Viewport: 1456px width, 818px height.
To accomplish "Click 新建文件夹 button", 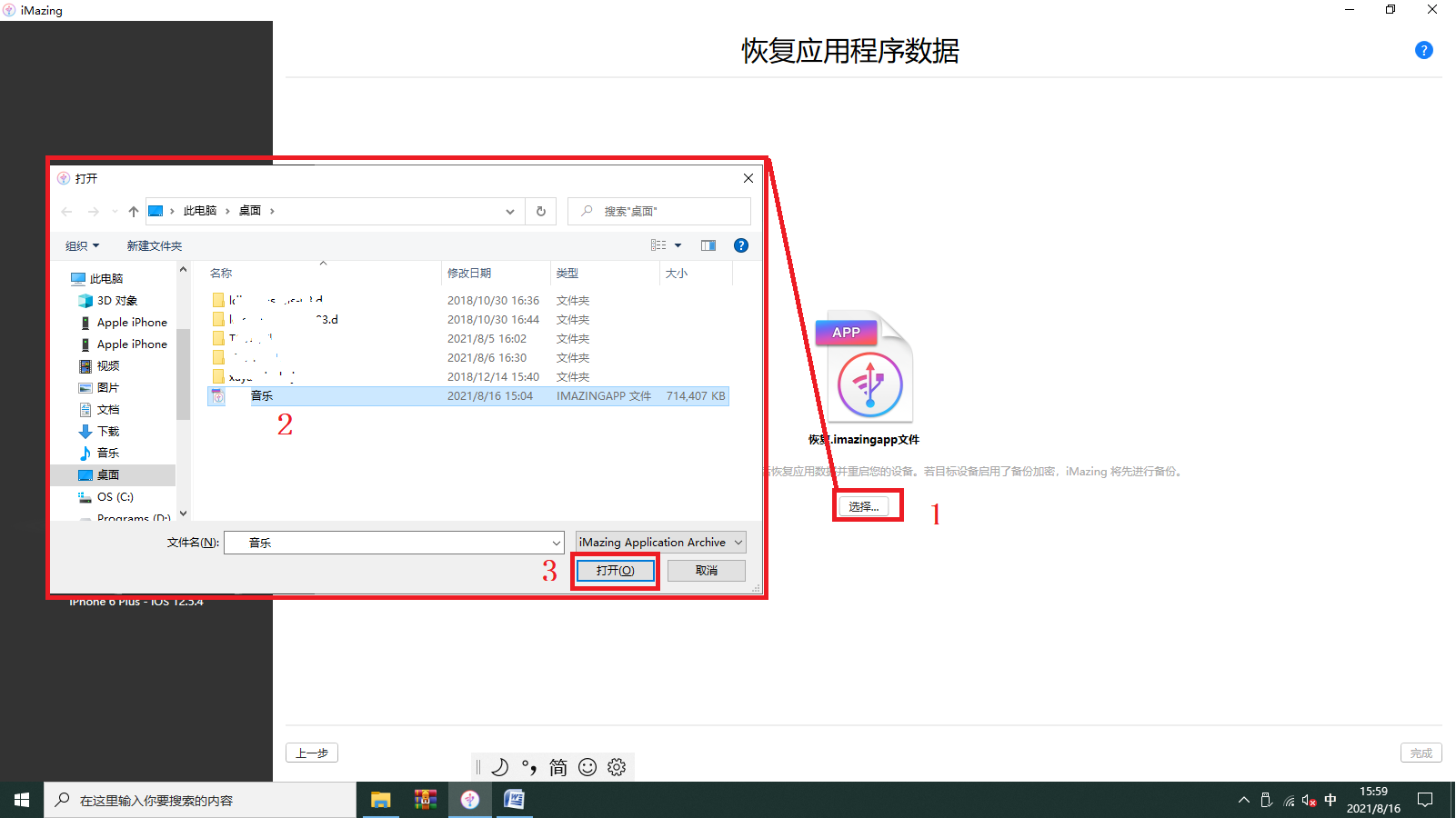I will click(155, 245).
